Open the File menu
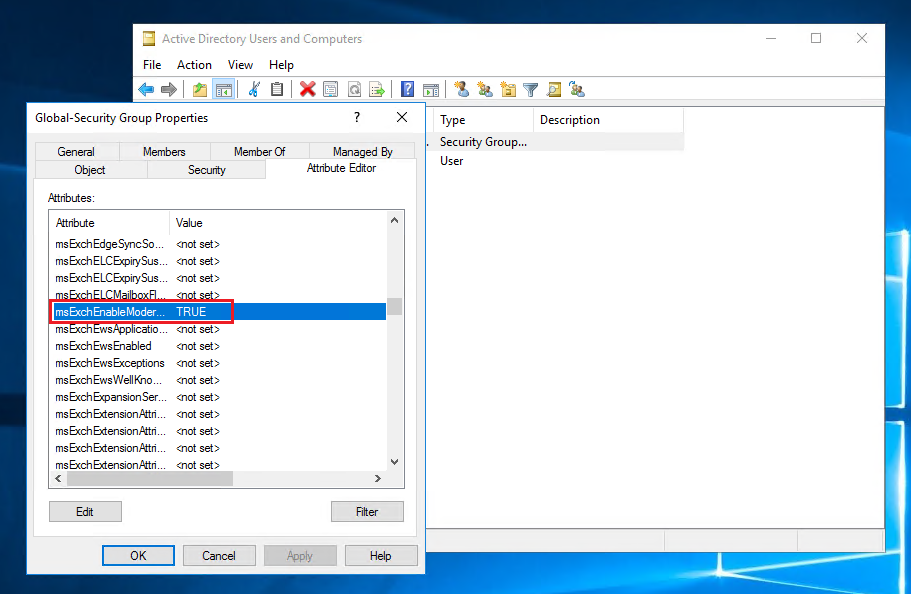 click(x=152, y=65)
